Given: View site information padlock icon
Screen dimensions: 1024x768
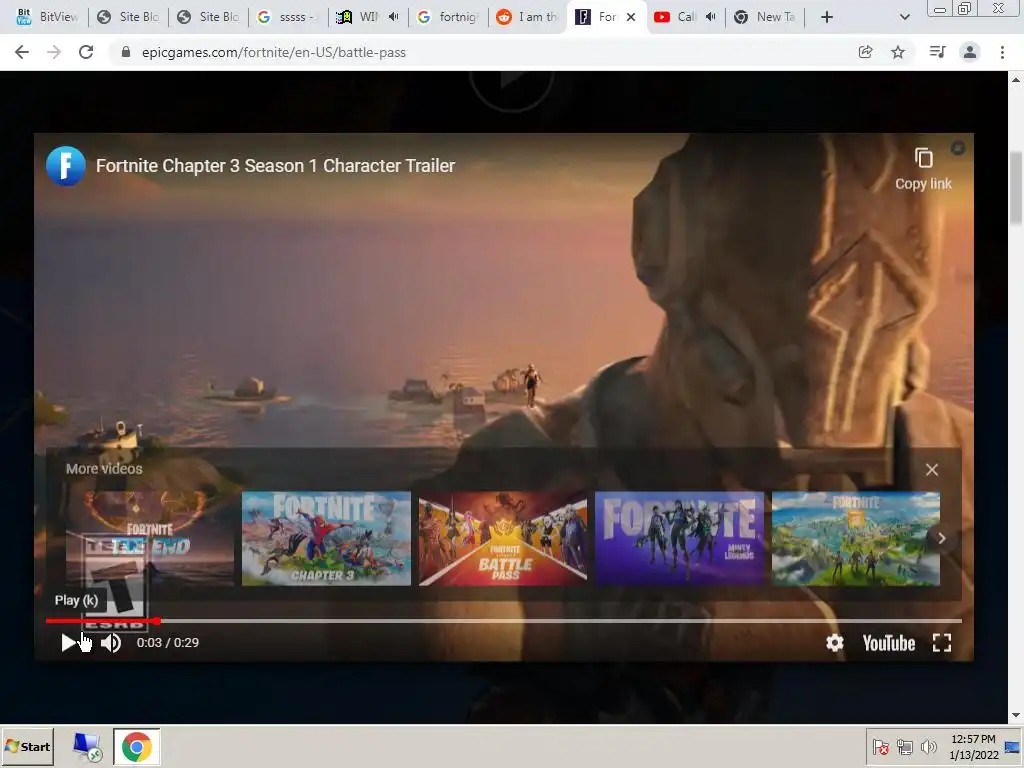Looking at the screenshot, I should (x=125, y=52).
